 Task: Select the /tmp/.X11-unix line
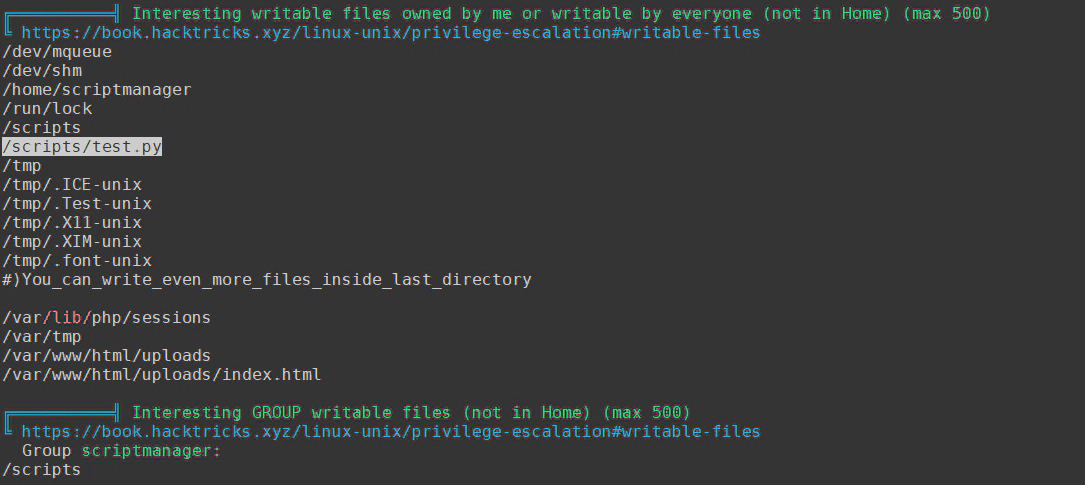pyautogui.click(x=72, y=223)
